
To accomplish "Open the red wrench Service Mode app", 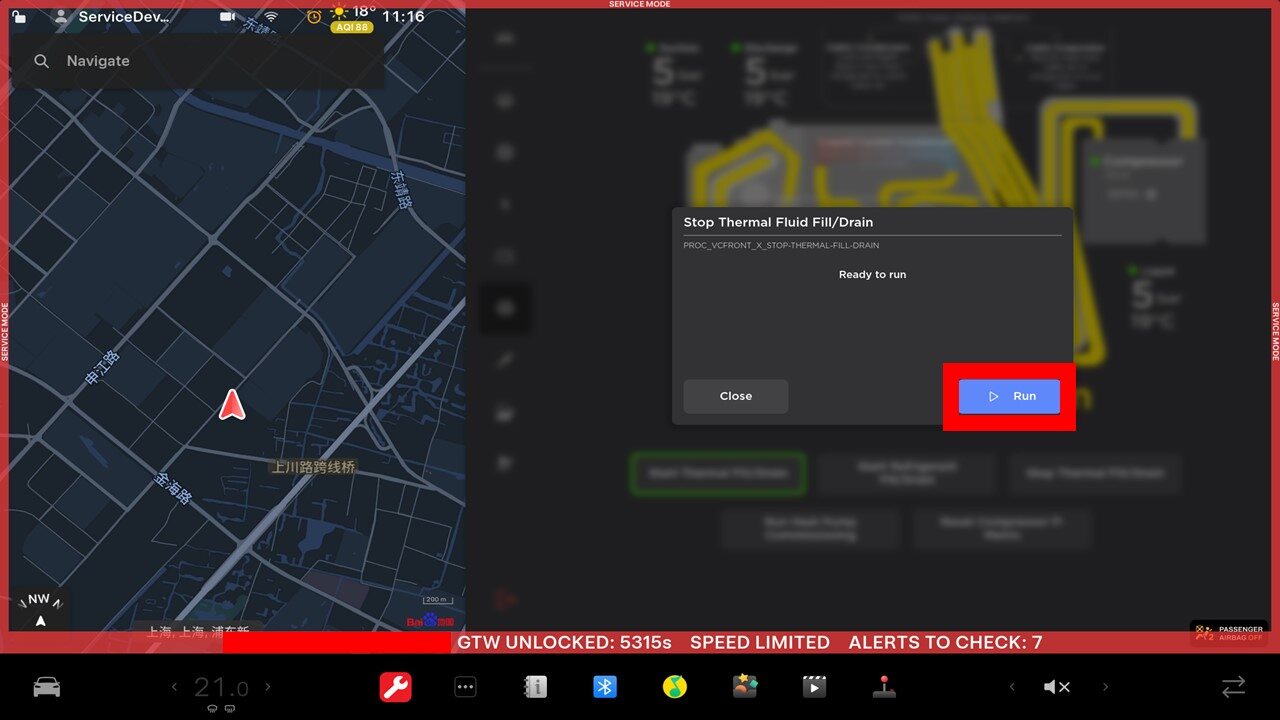I will (395, 687).
